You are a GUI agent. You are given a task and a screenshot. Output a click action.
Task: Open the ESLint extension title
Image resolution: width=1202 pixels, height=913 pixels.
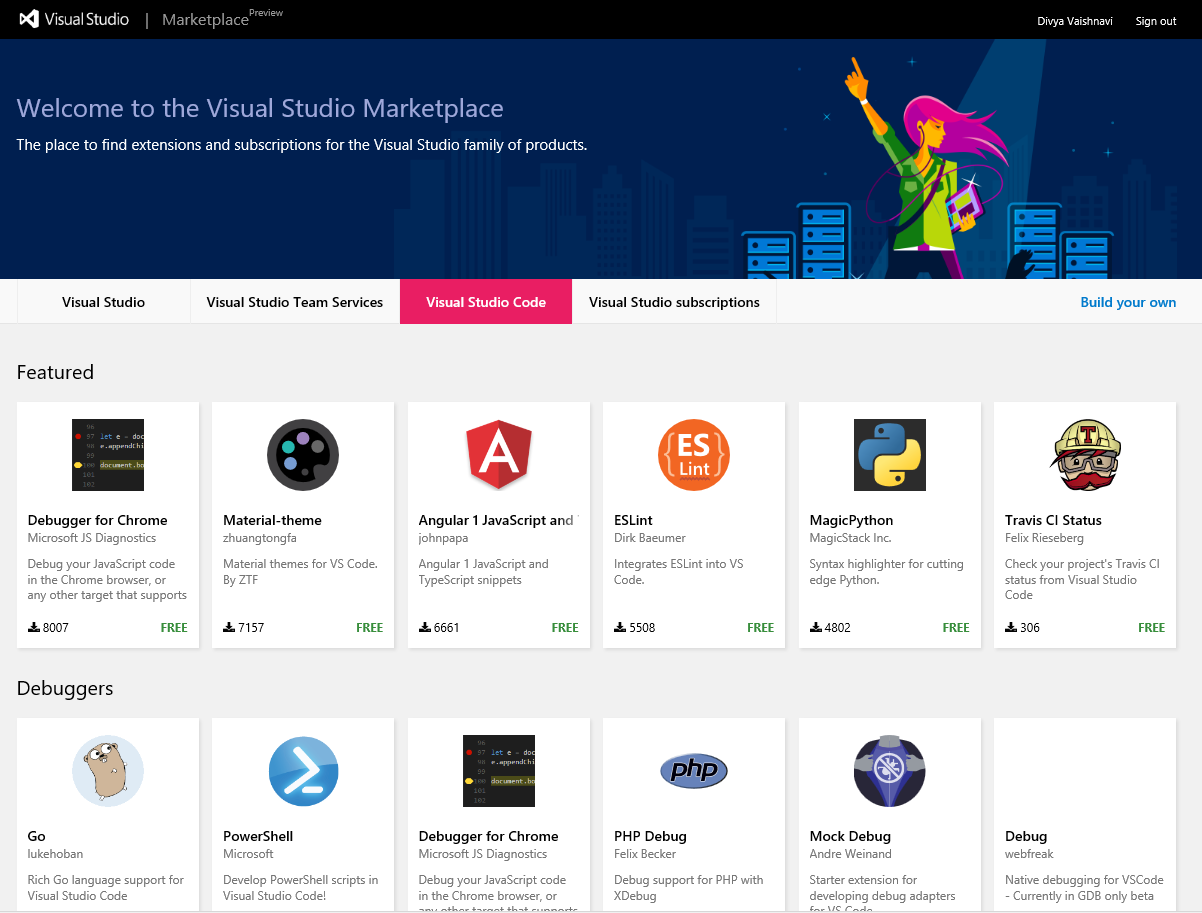pos(633,520)
